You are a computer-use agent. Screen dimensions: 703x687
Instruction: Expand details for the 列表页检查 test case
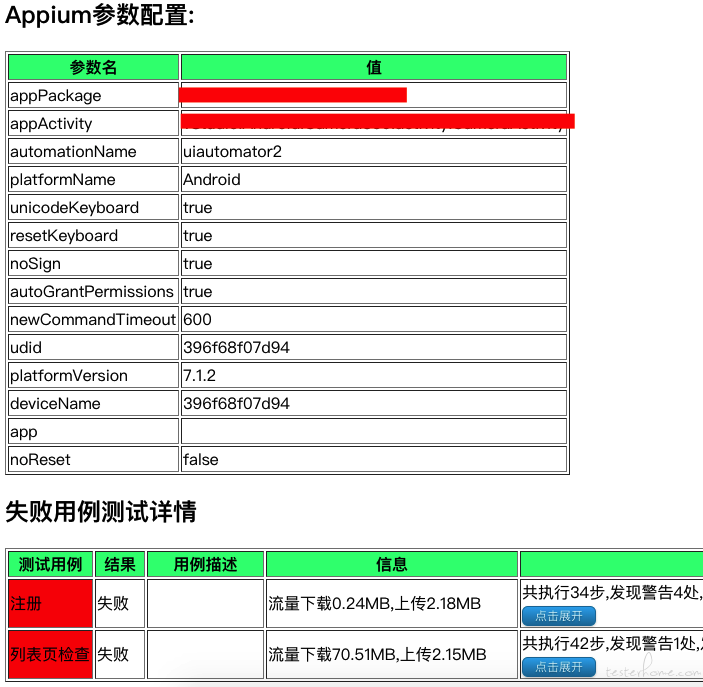(559, 667)
